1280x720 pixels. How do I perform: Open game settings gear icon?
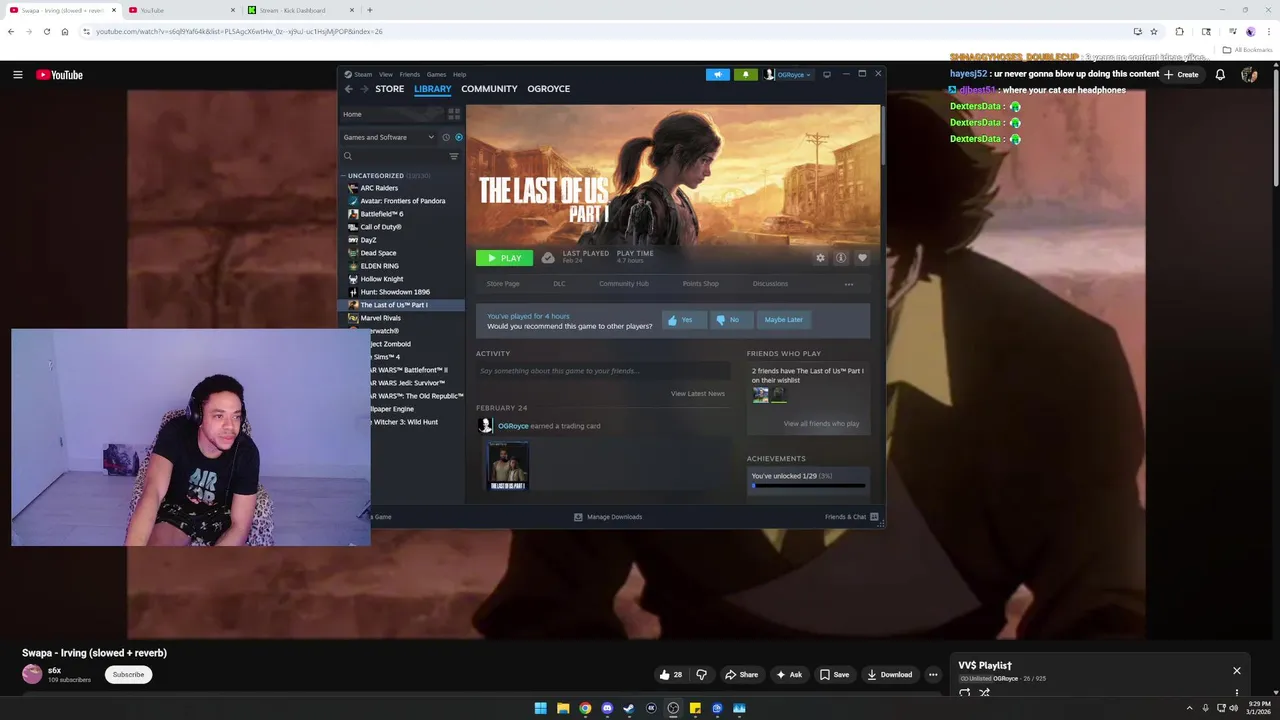(x=820, y=258)
